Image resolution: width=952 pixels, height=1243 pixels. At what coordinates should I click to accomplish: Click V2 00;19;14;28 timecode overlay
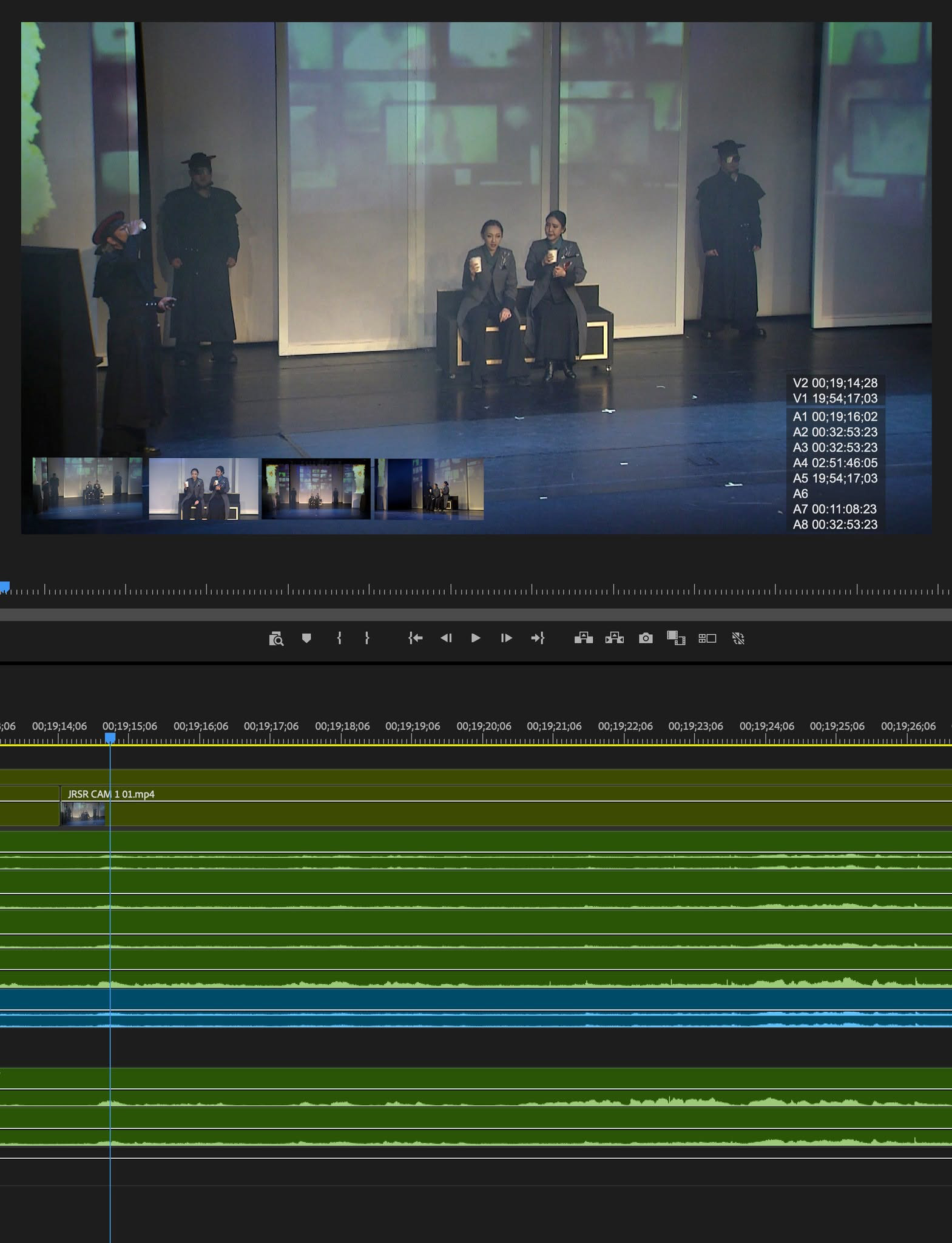835,383
